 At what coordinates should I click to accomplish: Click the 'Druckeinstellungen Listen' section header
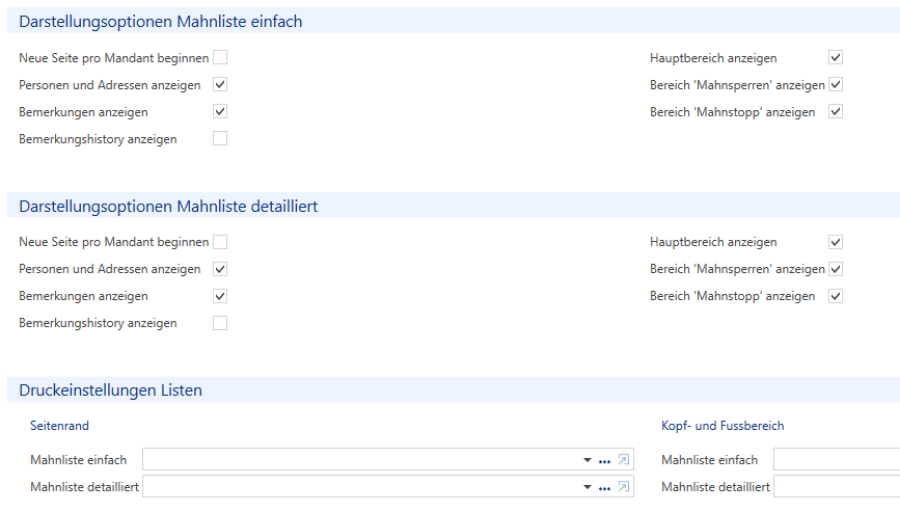click(453, 390)
